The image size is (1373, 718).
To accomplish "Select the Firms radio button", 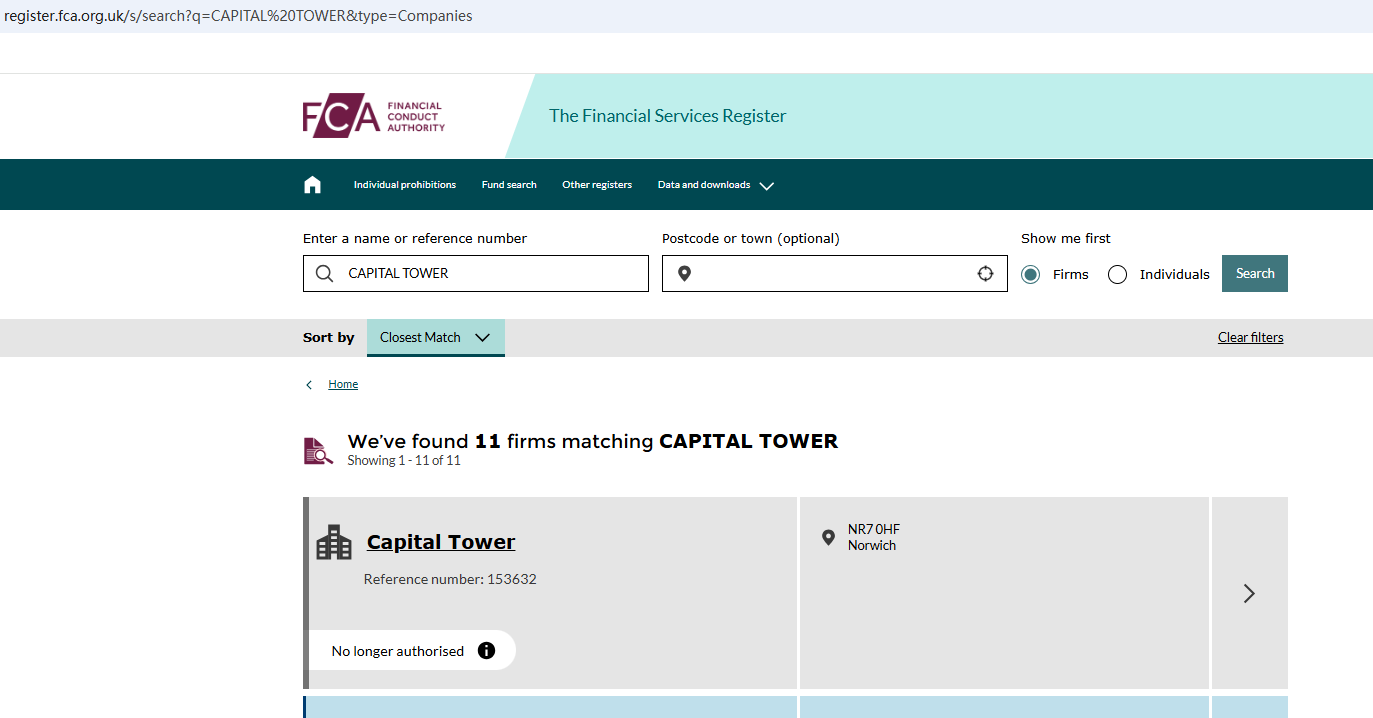I will coord(1031,275).
